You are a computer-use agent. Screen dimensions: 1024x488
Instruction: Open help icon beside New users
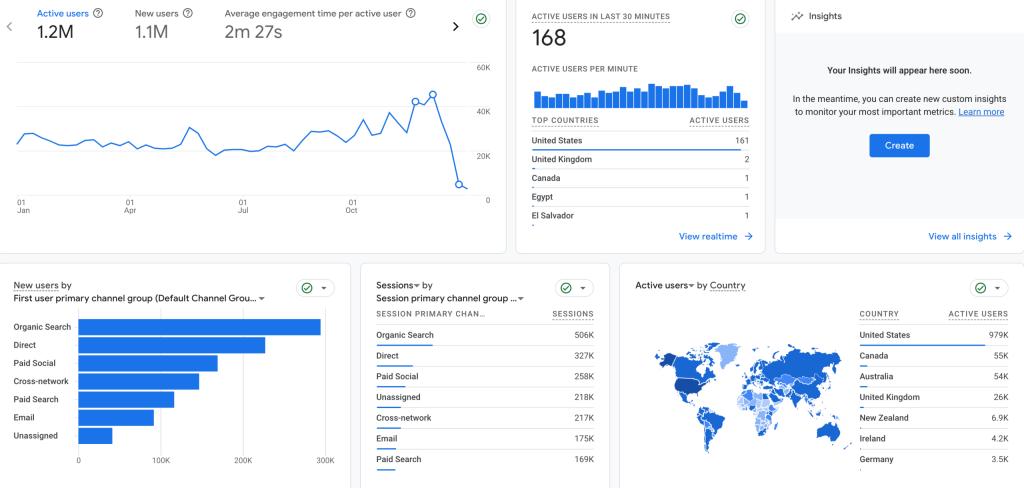tap(188, 13)
